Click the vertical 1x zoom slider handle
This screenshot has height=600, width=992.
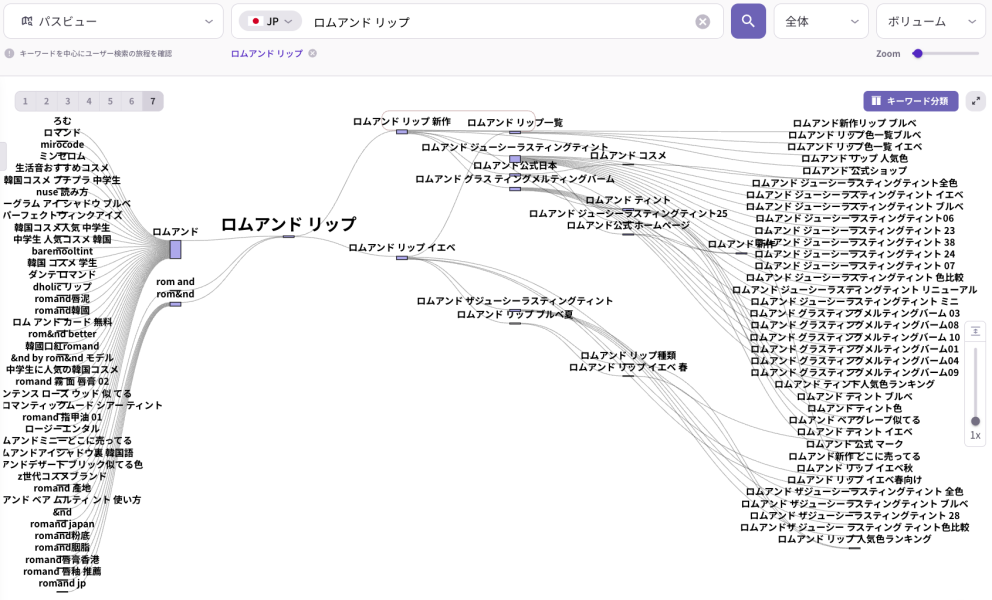point(975,422)
